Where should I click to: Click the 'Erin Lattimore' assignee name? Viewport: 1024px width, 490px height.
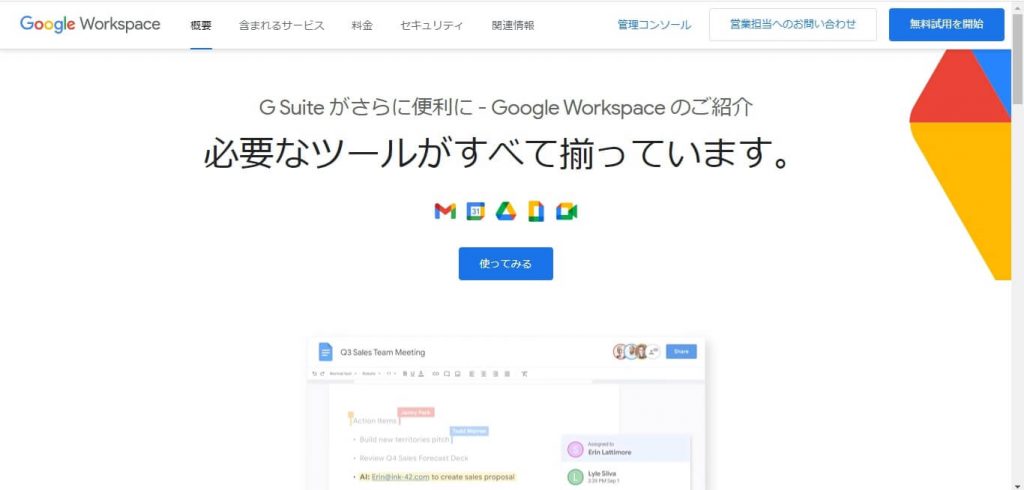610,451
